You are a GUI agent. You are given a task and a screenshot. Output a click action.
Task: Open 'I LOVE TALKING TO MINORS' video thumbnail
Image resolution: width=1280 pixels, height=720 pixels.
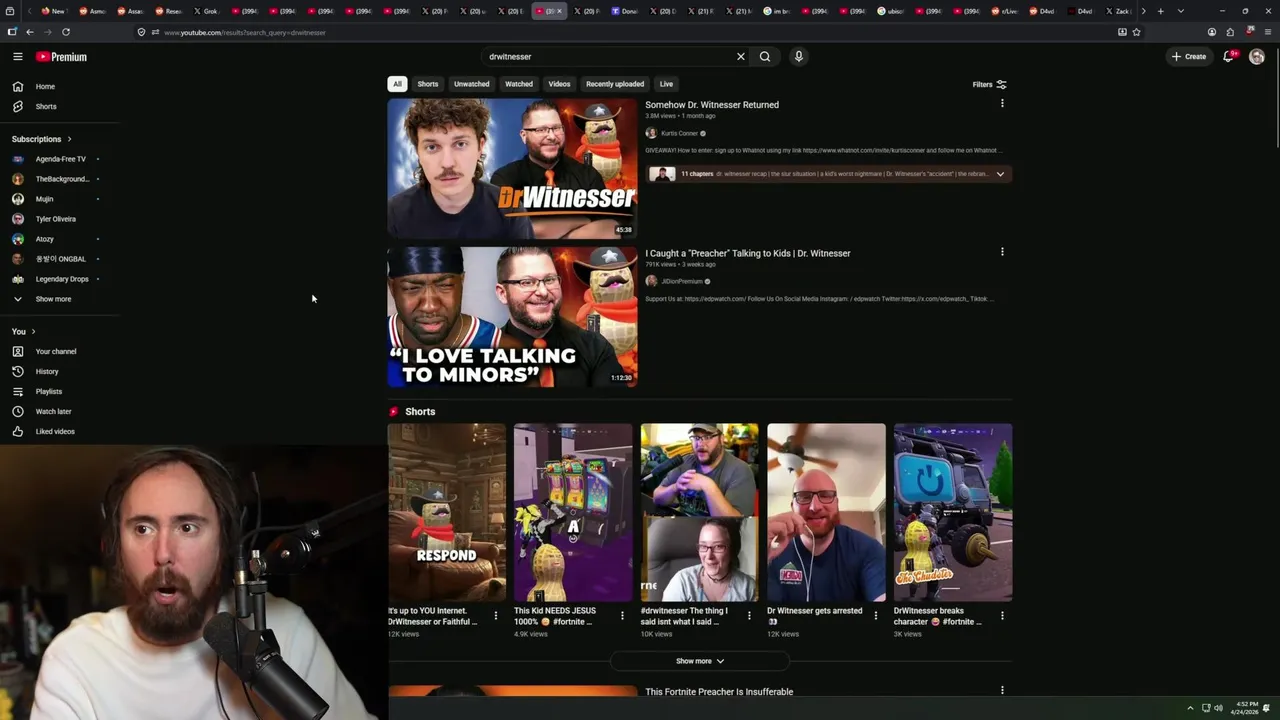click(x=512, y=317)
